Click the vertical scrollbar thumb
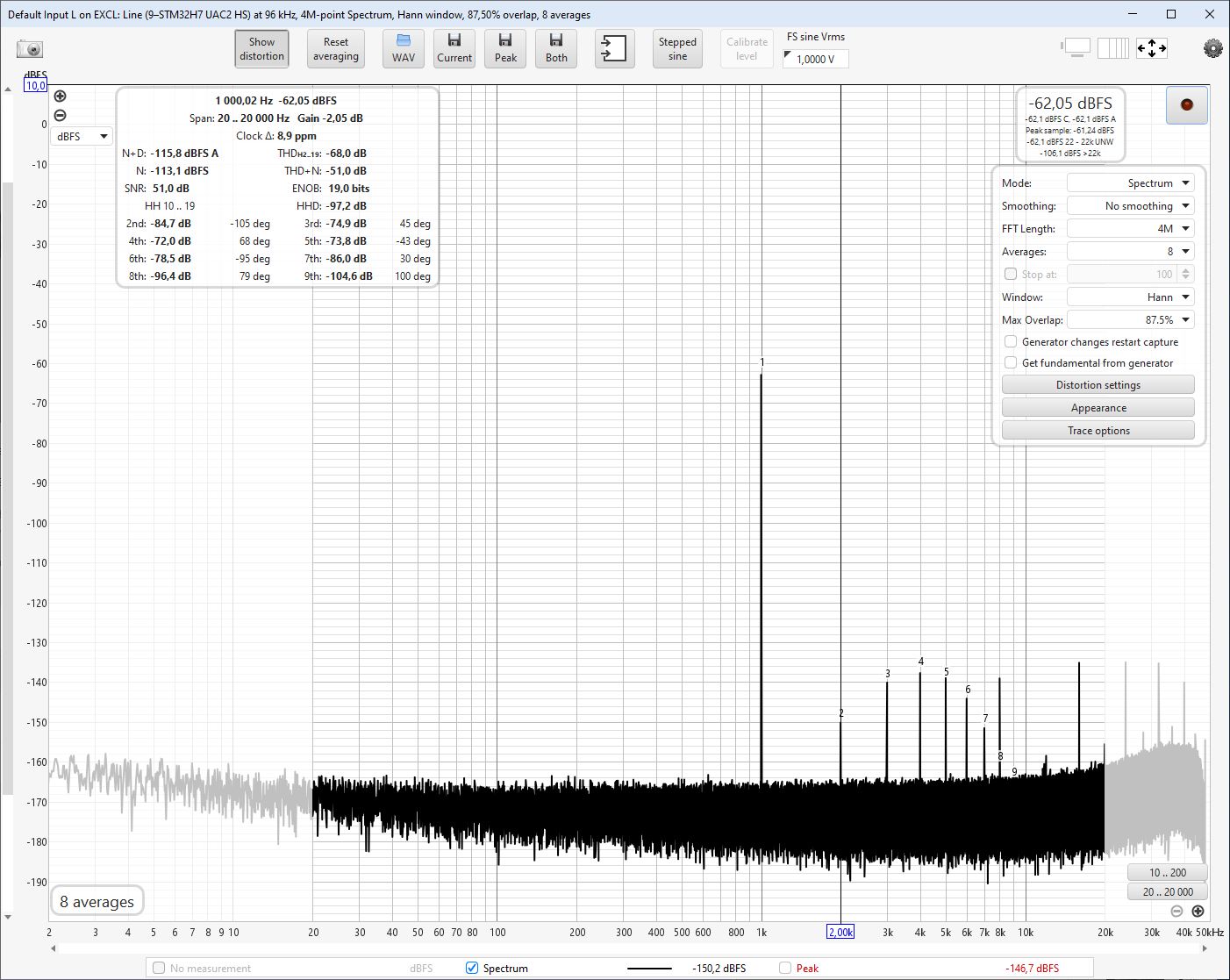The width and height of the screenshot is (1230, 980). pos(8,487)
